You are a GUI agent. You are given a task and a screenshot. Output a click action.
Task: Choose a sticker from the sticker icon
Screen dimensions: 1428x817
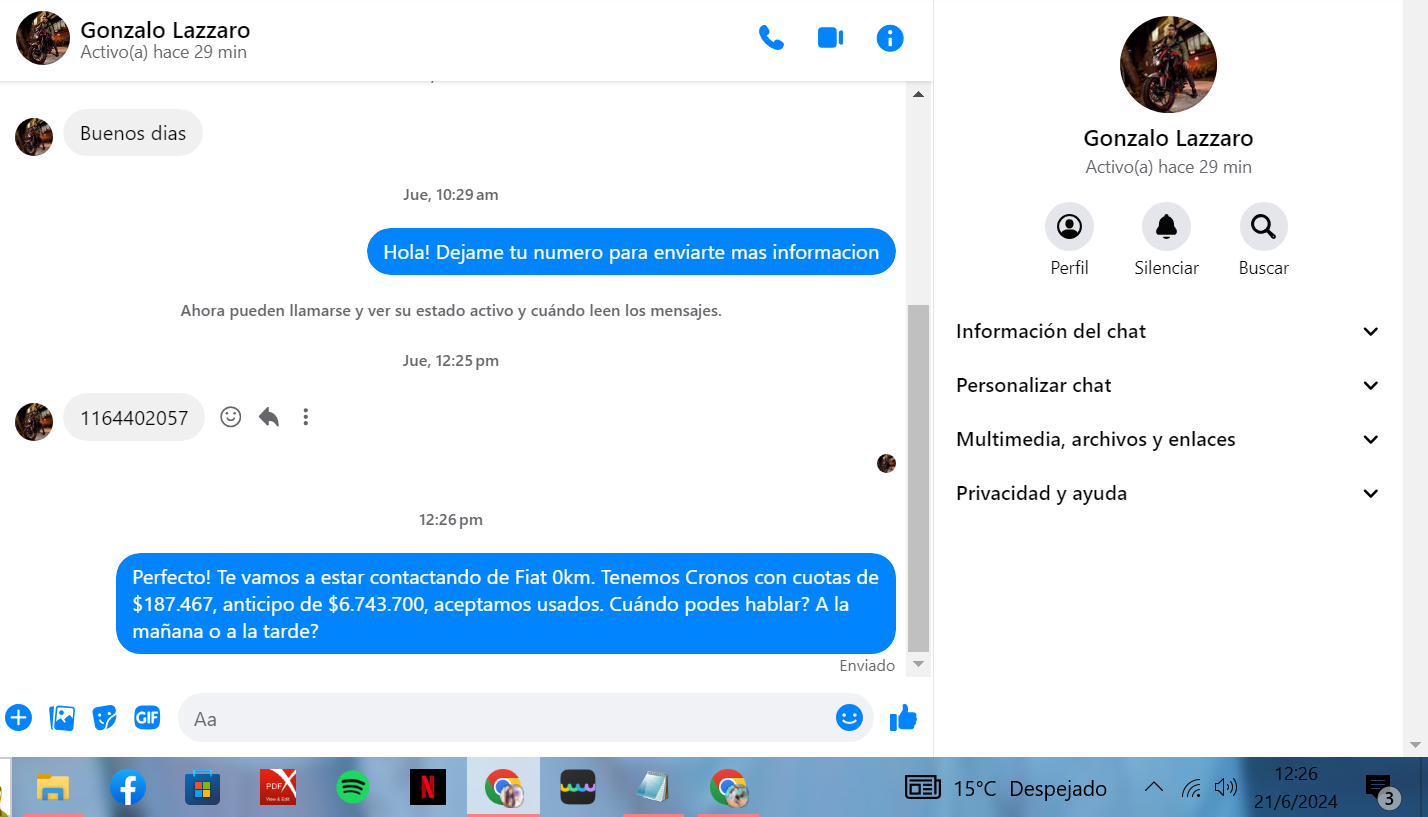point(104,717)
